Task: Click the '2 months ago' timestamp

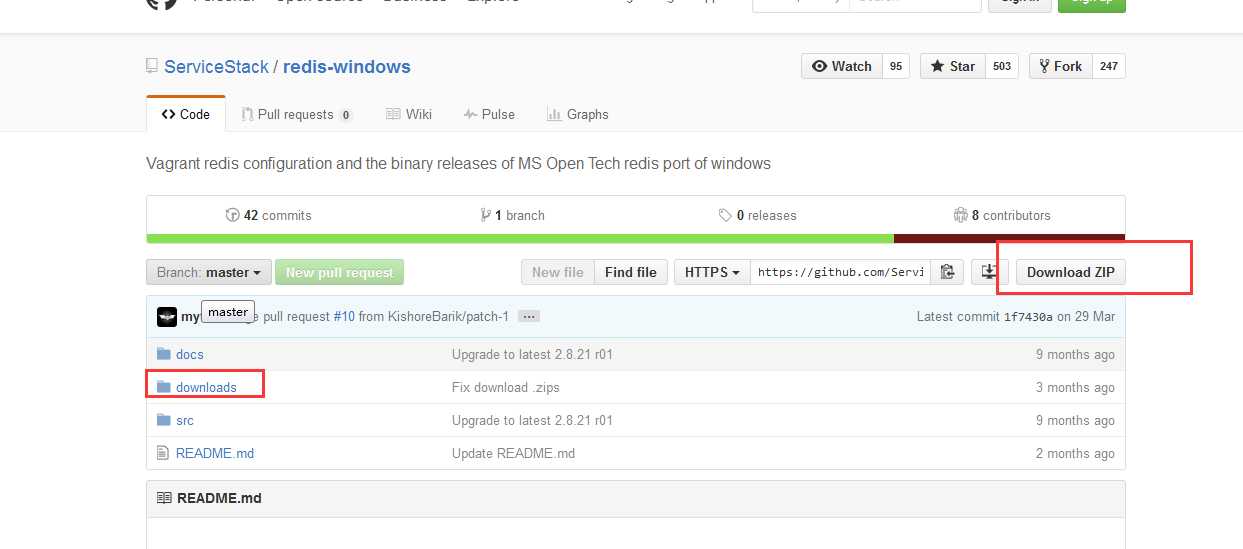Action: point(1075,453)
